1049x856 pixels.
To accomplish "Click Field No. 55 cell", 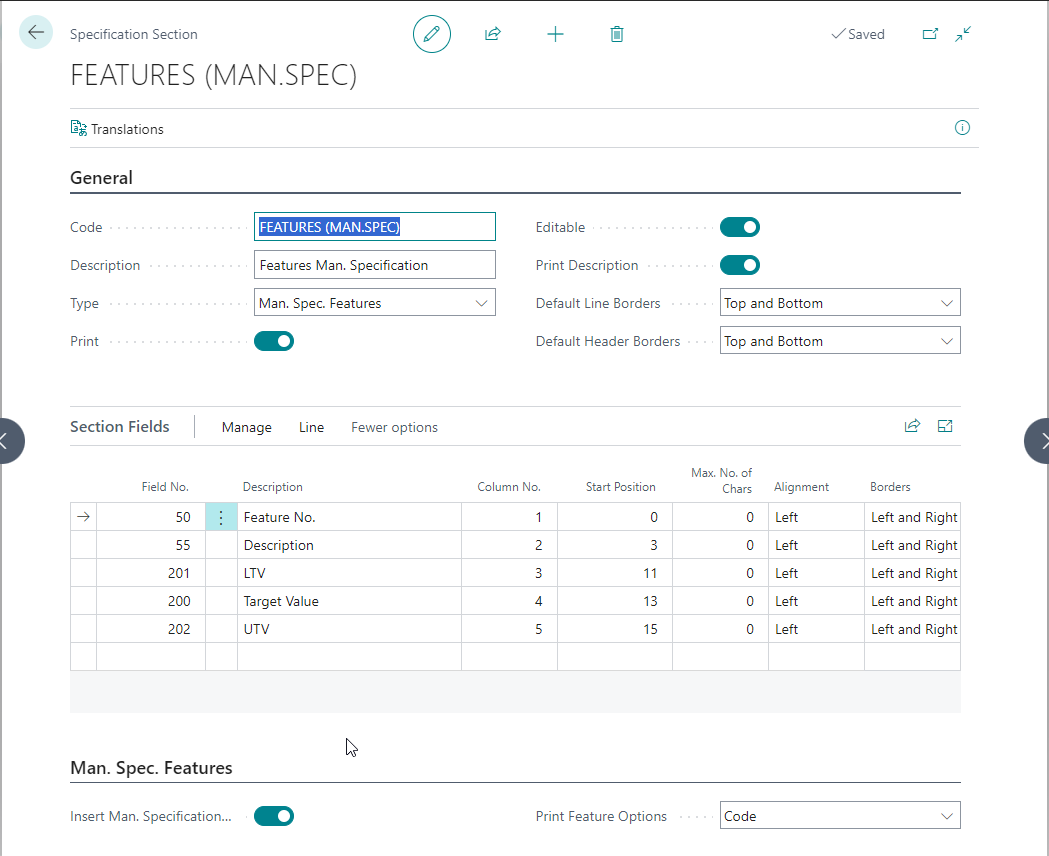I will tap(151, 545).
